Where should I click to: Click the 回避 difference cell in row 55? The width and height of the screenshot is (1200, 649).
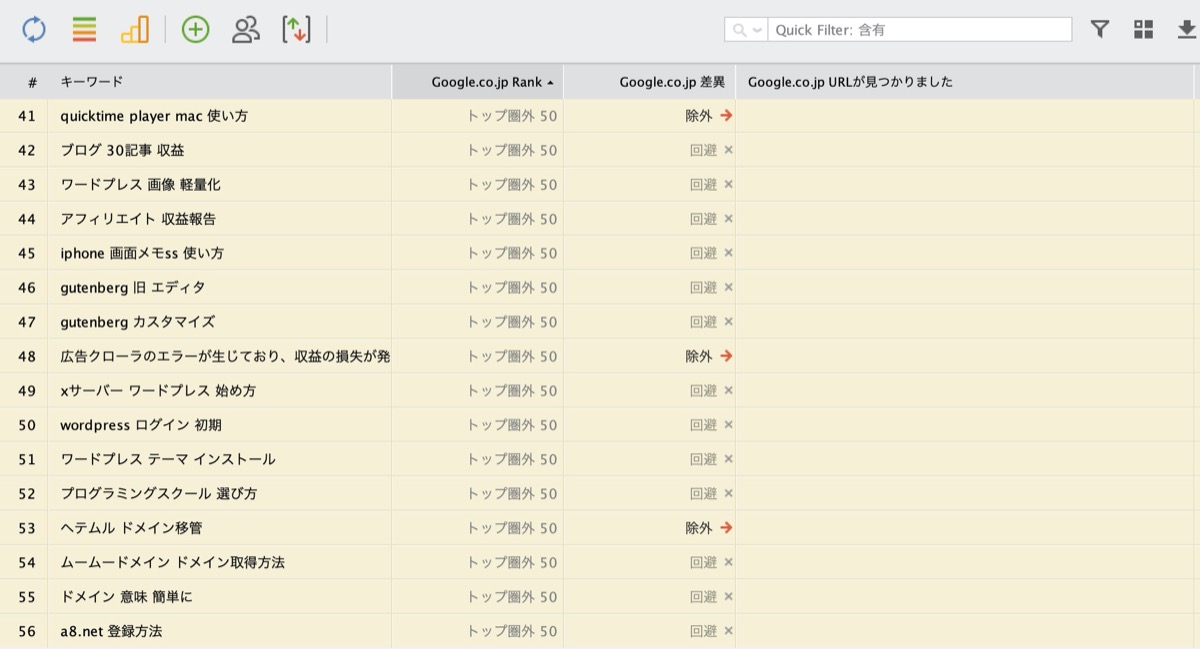coord(650,597)
